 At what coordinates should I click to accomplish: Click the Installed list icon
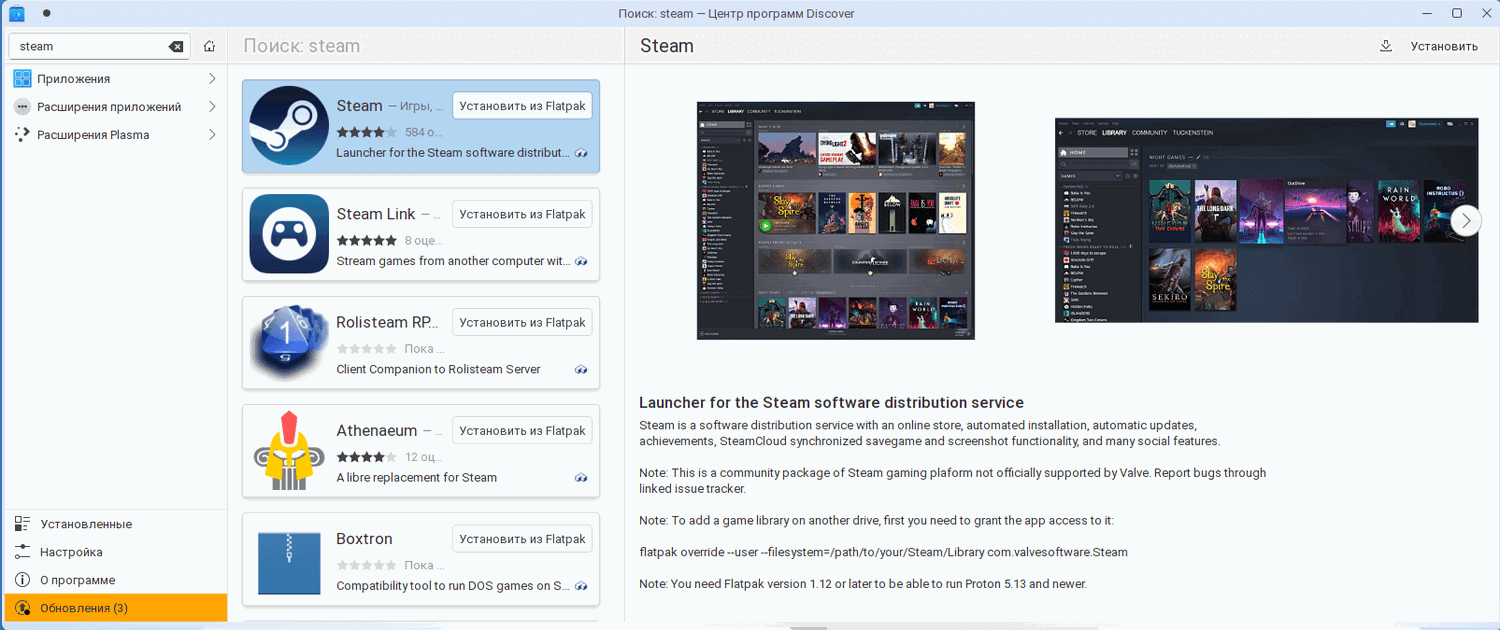tap(22, 524)
